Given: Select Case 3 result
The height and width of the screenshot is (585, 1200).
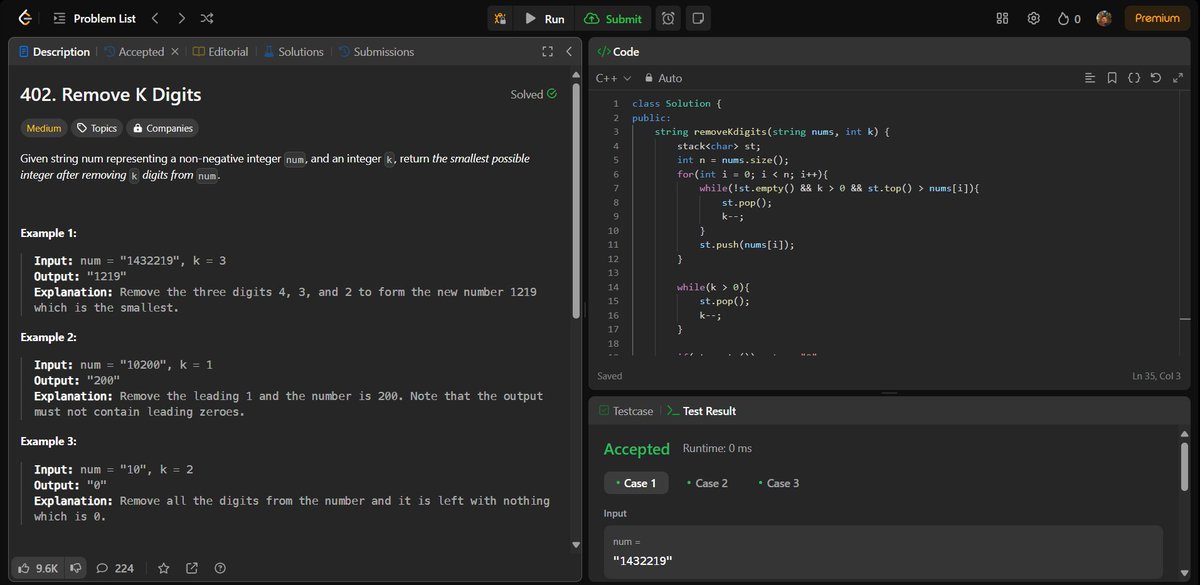Looking at the screenshot, I should (x=778, y=483).
